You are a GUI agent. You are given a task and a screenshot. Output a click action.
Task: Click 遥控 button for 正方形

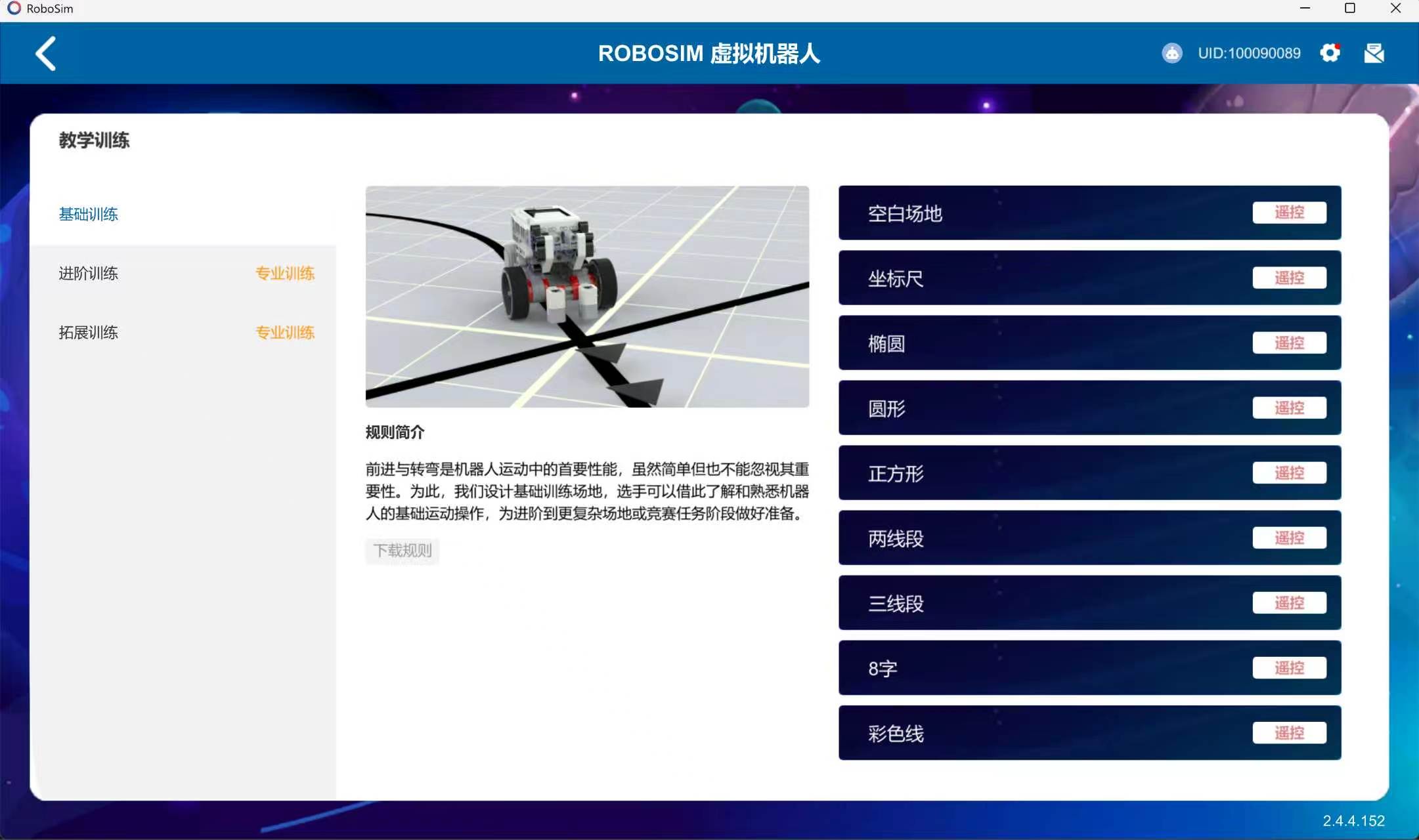pos(1290,472)
